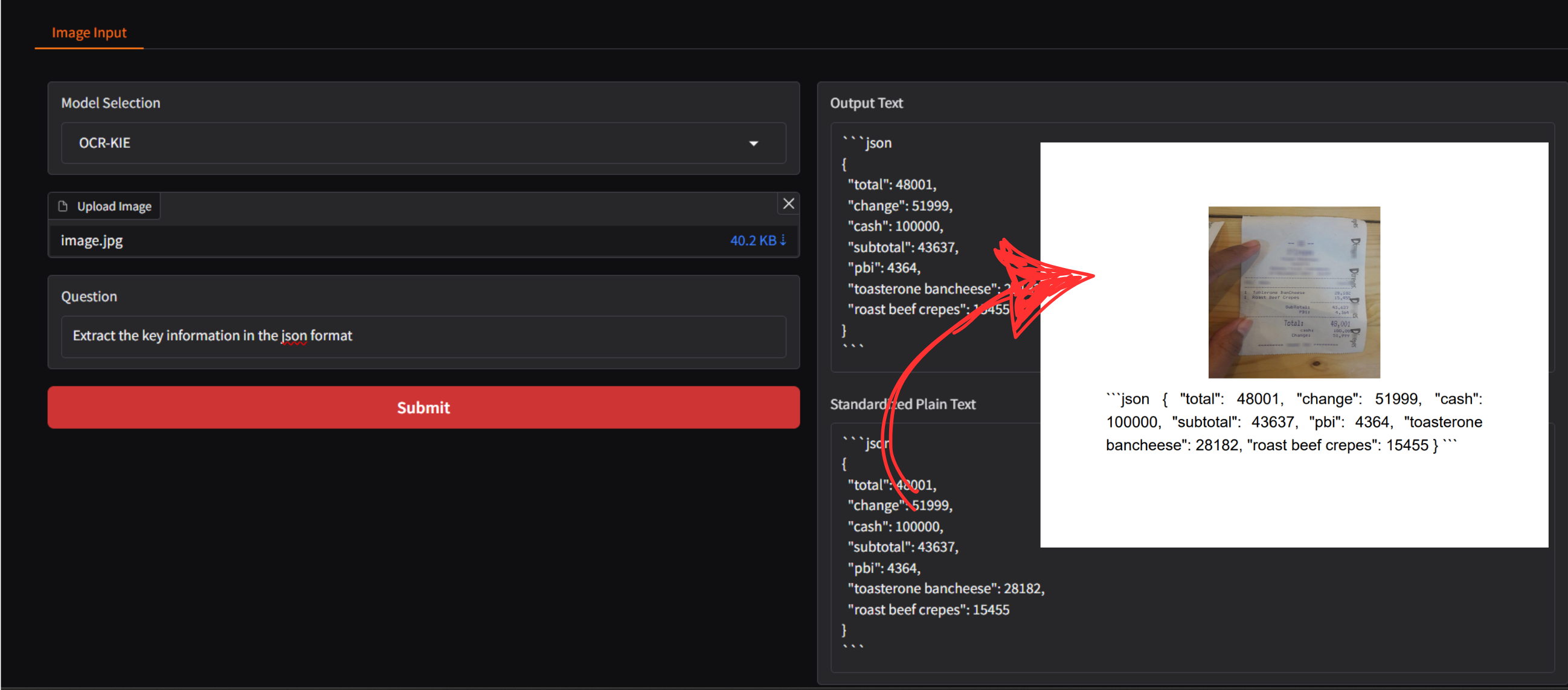Click the Output Text label

click(866, 103)
